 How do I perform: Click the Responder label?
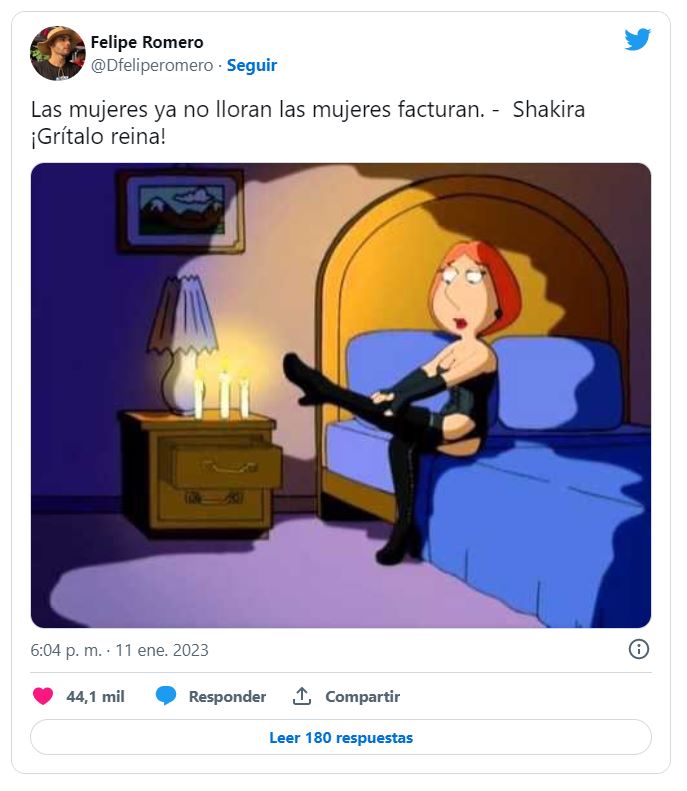227,697
